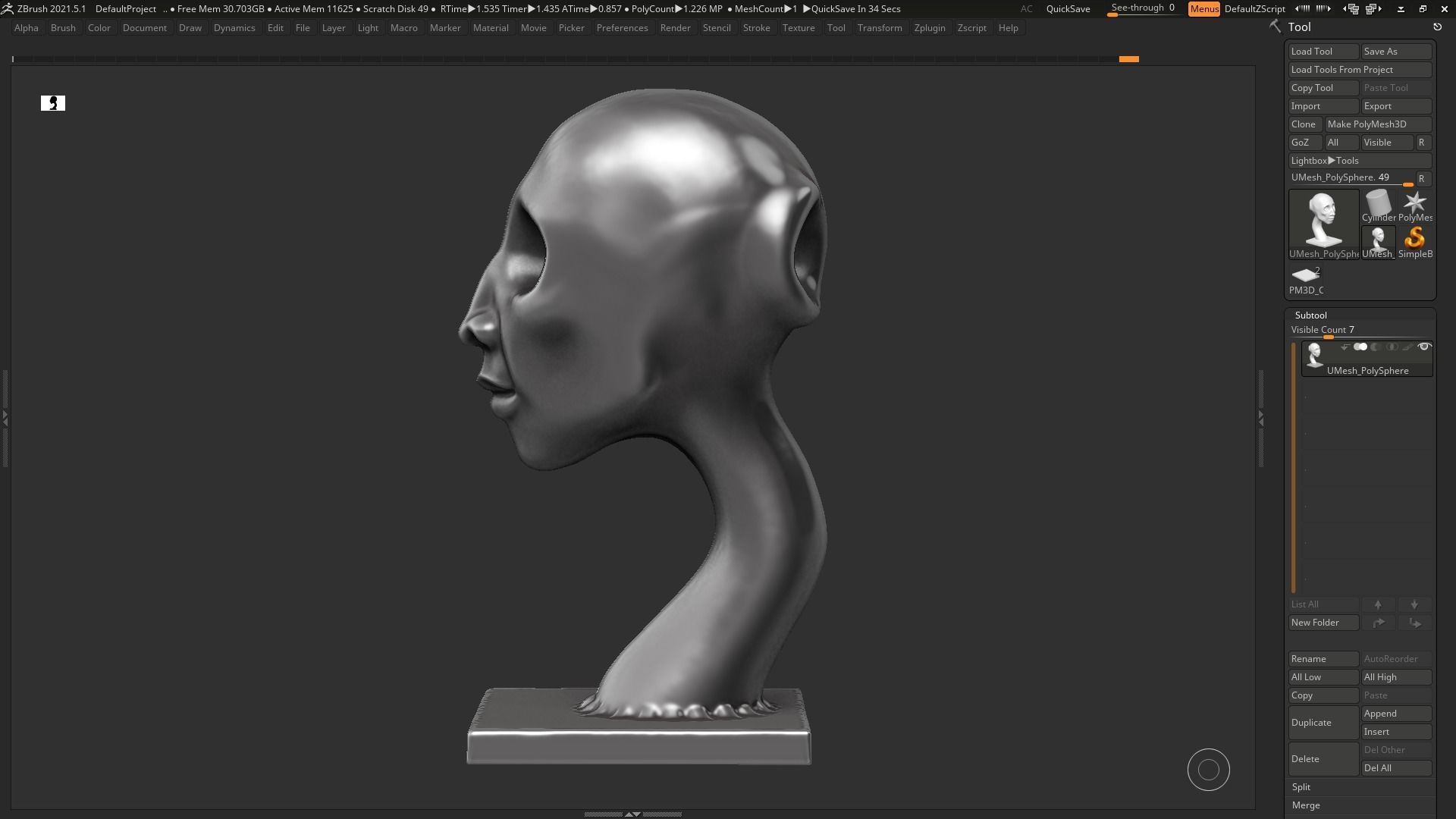Expand the Merge subpalette
Viewport: 1456px width, 819px height.
click(1306, 805)
